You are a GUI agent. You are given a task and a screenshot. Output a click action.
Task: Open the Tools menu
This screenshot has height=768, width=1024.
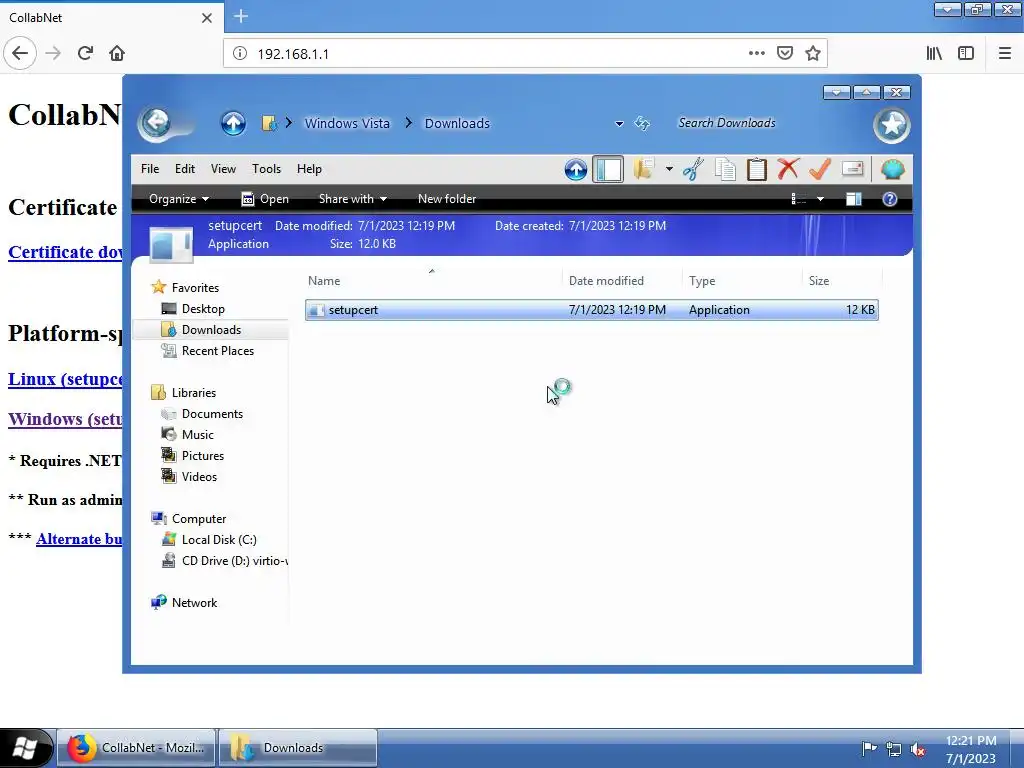point(266,169)
